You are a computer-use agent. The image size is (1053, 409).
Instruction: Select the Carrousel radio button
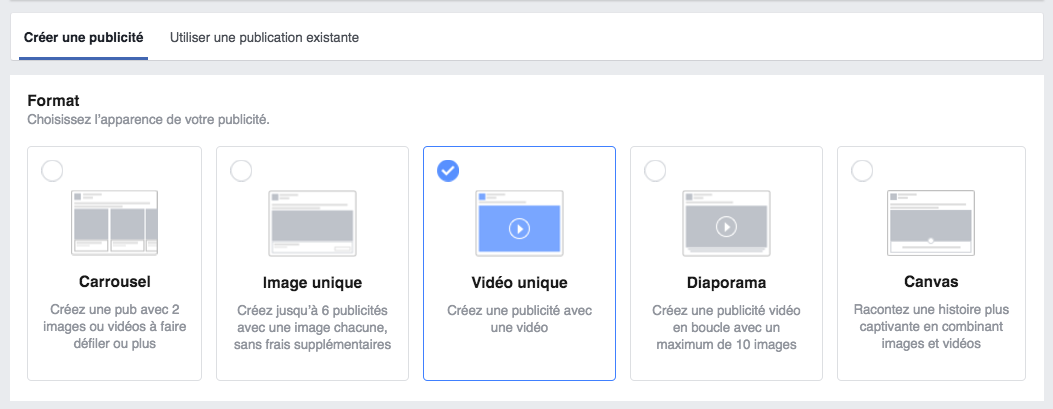(52, 171)
